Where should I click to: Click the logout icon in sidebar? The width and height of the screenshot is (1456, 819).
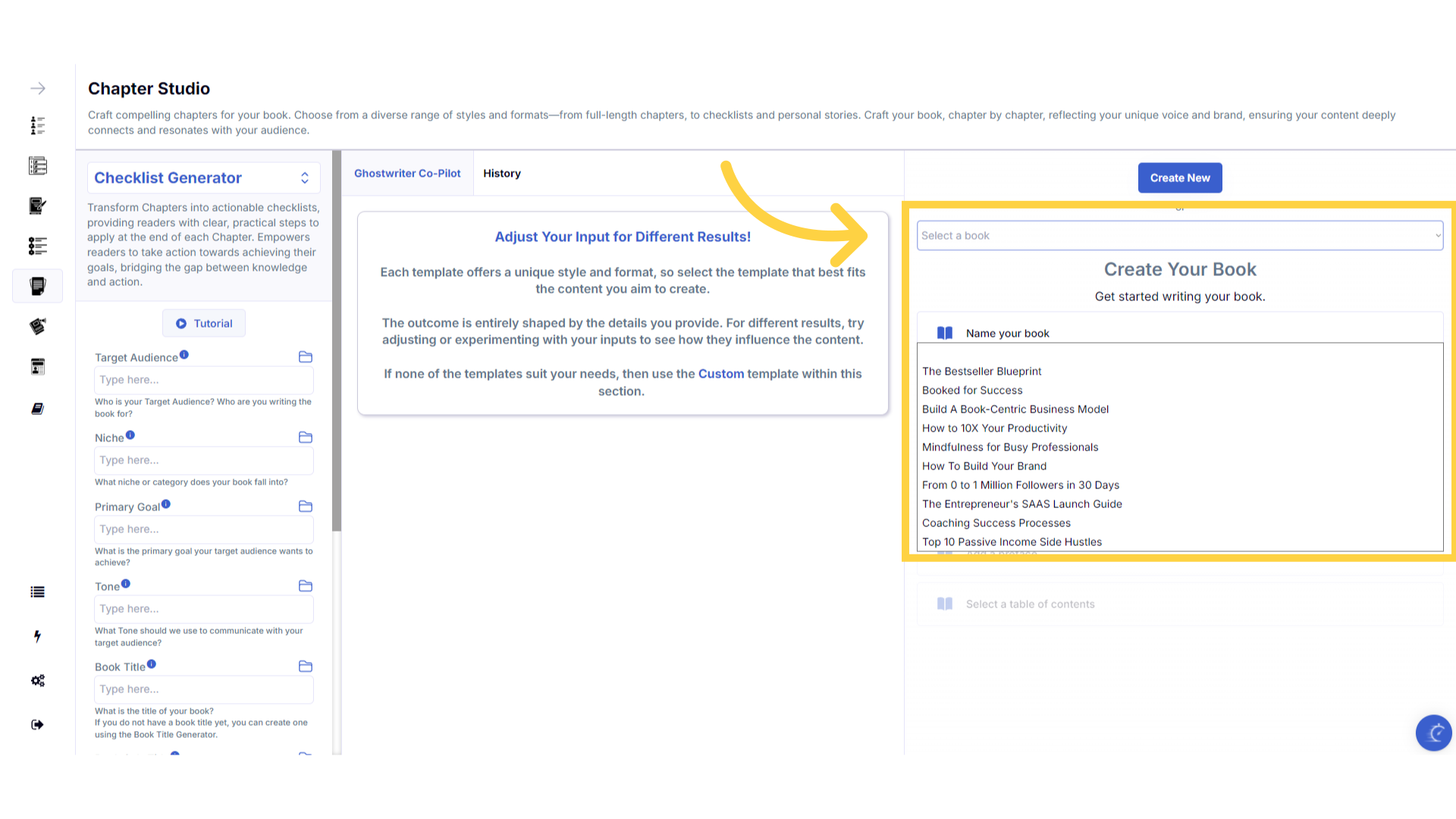(x=37, y=725)
